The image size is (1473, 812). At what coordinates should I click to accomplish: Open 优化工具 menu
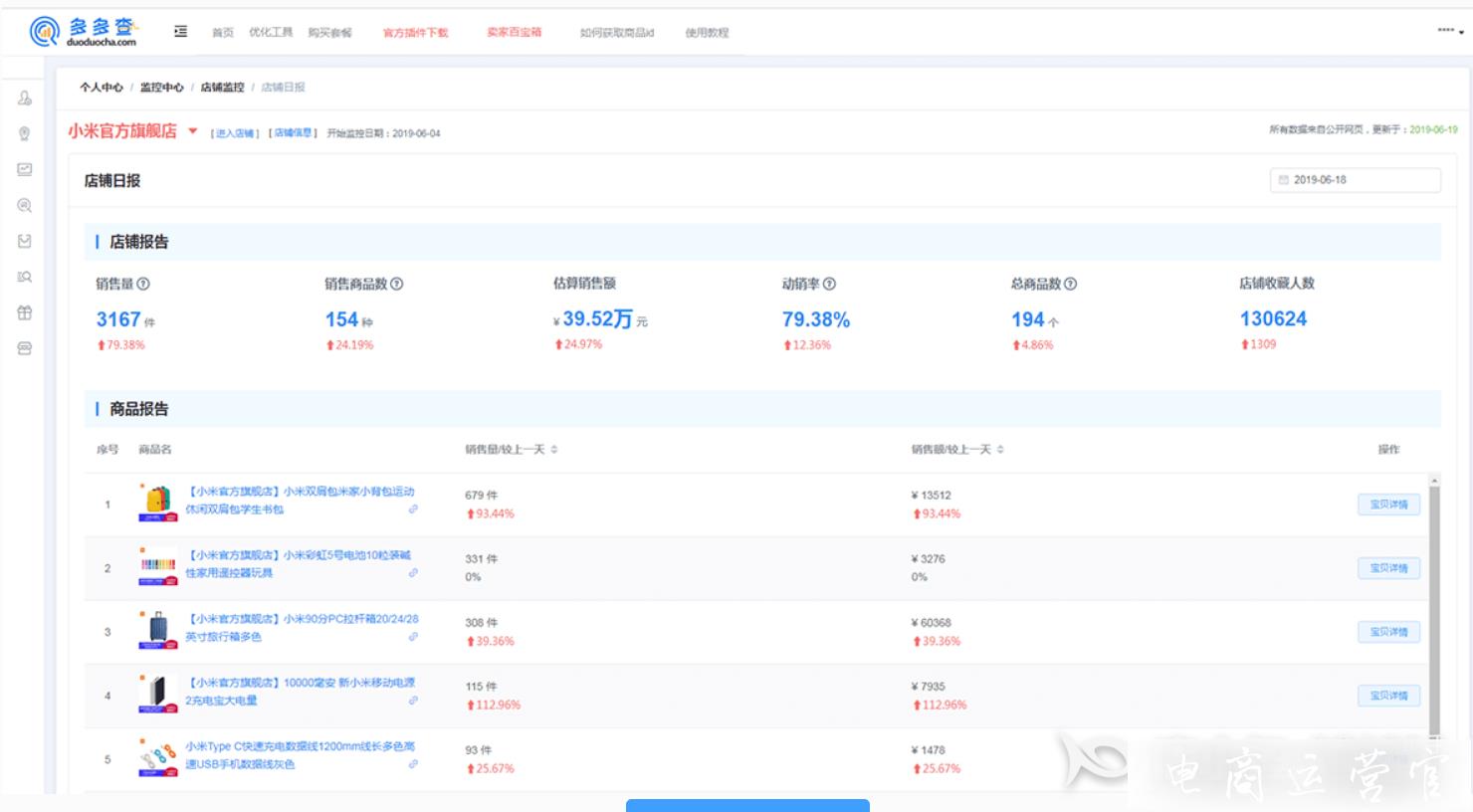(x=271, y=33)
